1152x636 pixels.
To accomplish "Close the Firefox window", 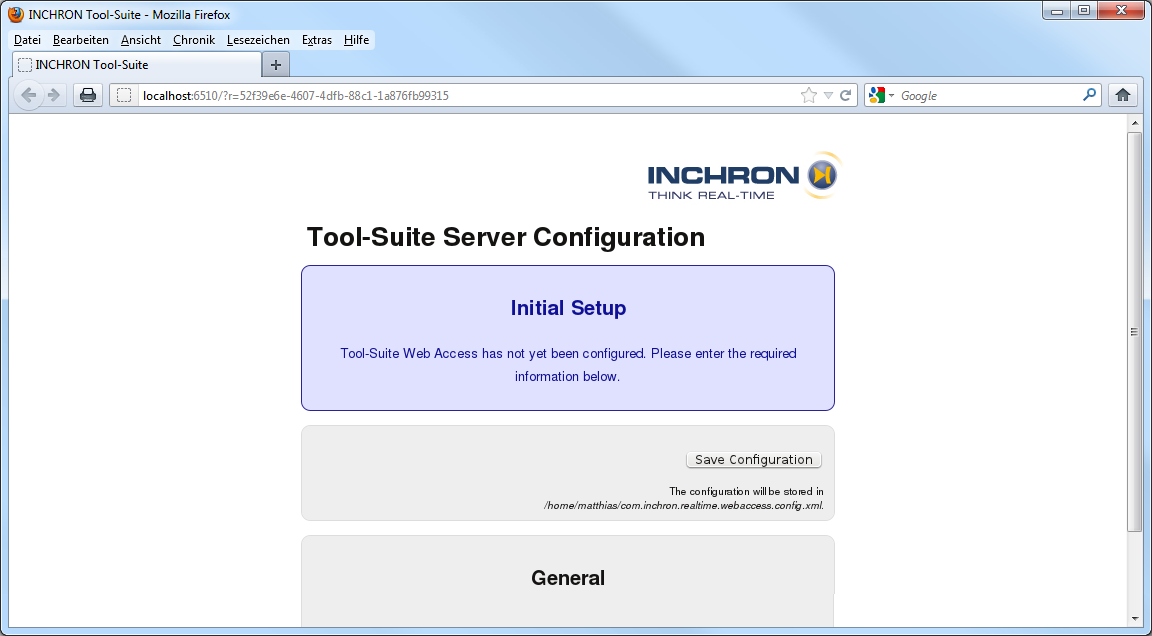I will pos(1121,11).
